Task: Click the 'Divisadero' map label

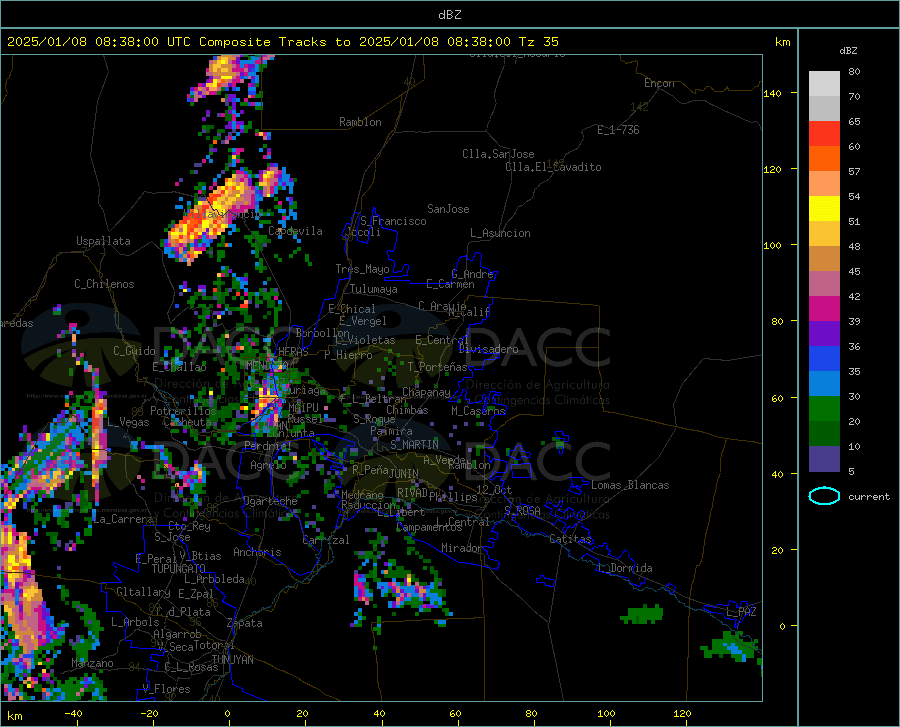Action: [488, 349]
